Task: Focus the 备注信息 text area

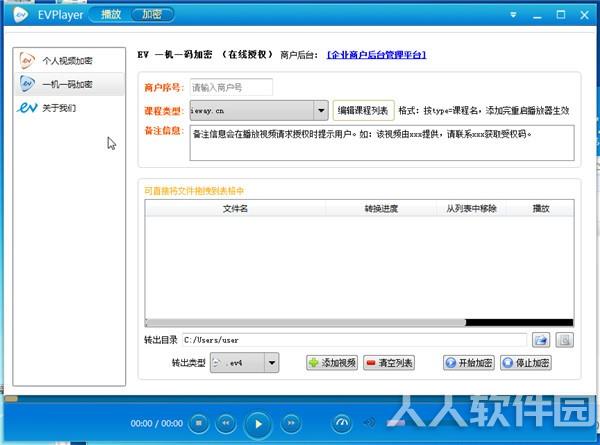Action: (382, 143)
